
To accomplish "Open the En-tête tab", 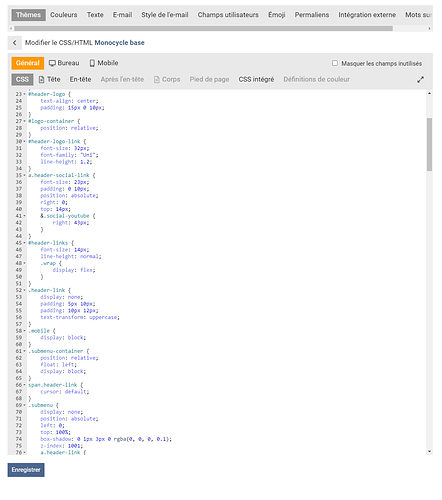I will click(x=80, y=79).
